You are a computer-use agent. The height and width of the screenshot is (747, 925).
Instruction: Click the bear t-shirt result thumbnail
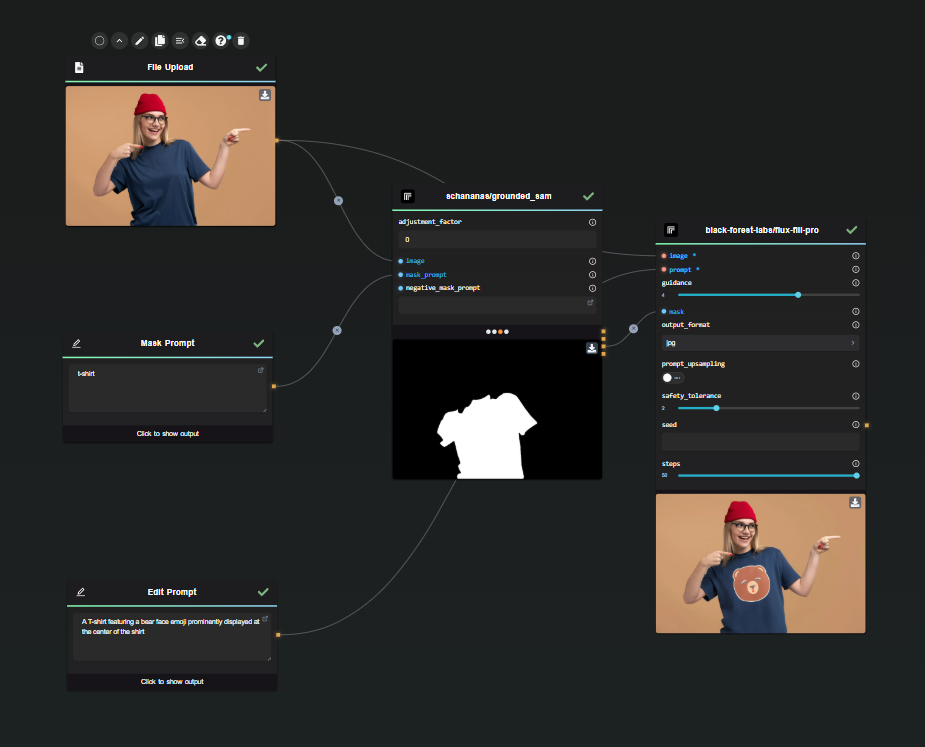(x=760, y=563)
